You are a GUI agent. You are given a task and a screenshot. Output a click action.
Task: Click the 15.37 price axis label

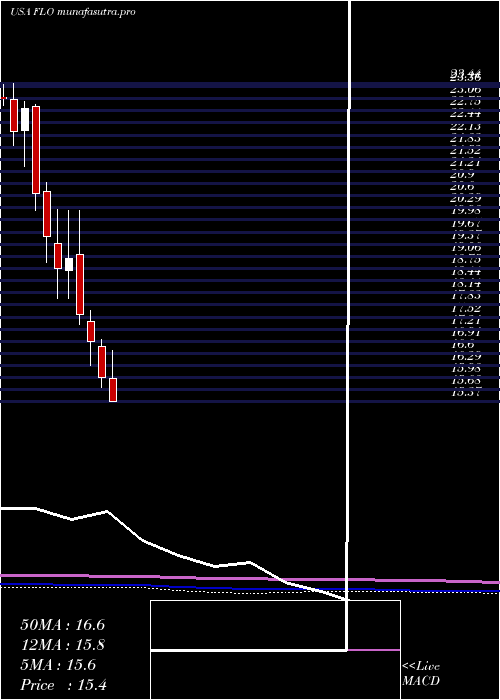[x=465, y=394]
